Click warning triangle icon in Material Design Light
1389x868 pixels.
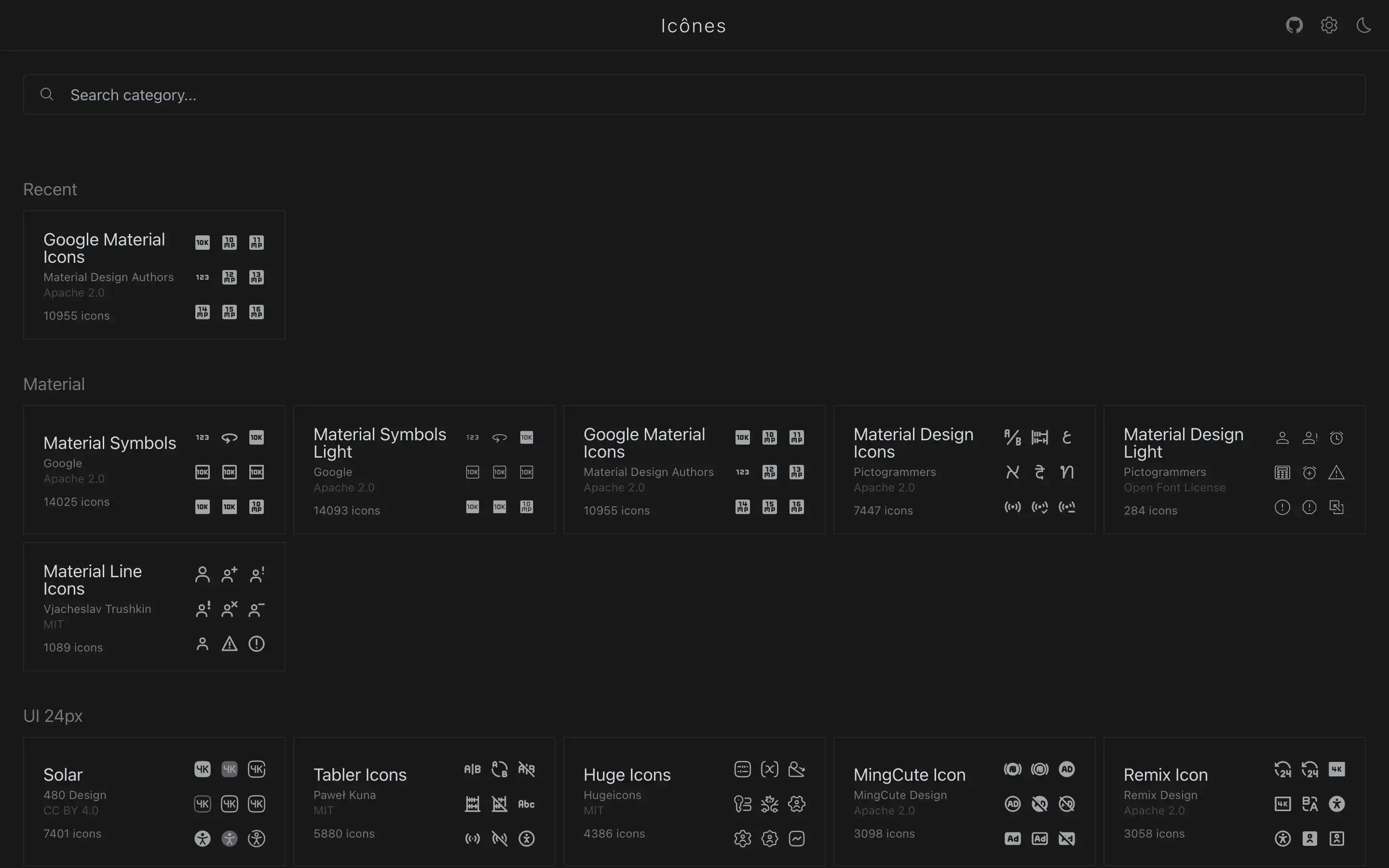pyautogui.click(x=1337, y=473)
